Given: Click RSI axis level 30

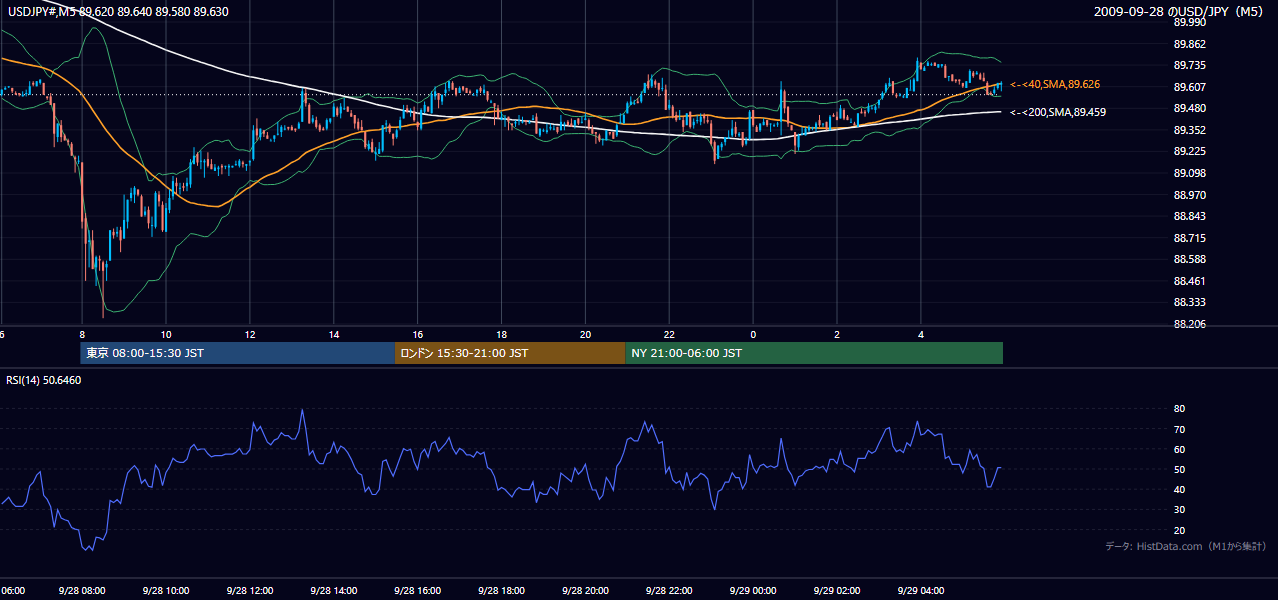Looking at the screenshot, I should (x=1179, y=510).
